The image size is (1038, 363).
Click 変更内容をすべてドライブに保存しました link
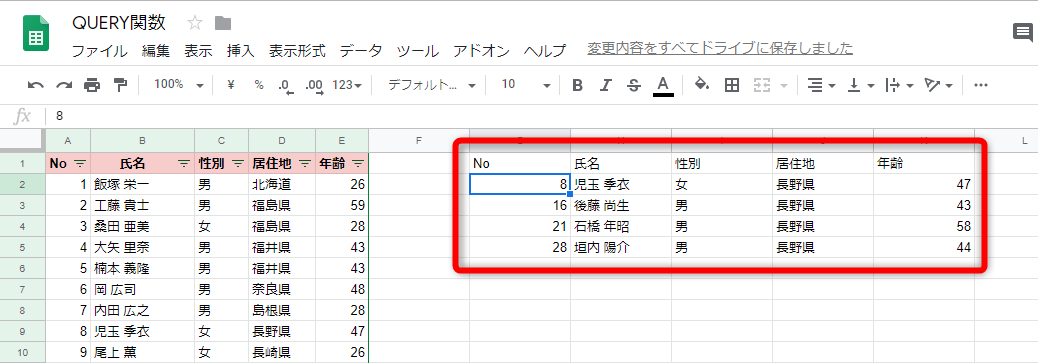pos(720,48)
